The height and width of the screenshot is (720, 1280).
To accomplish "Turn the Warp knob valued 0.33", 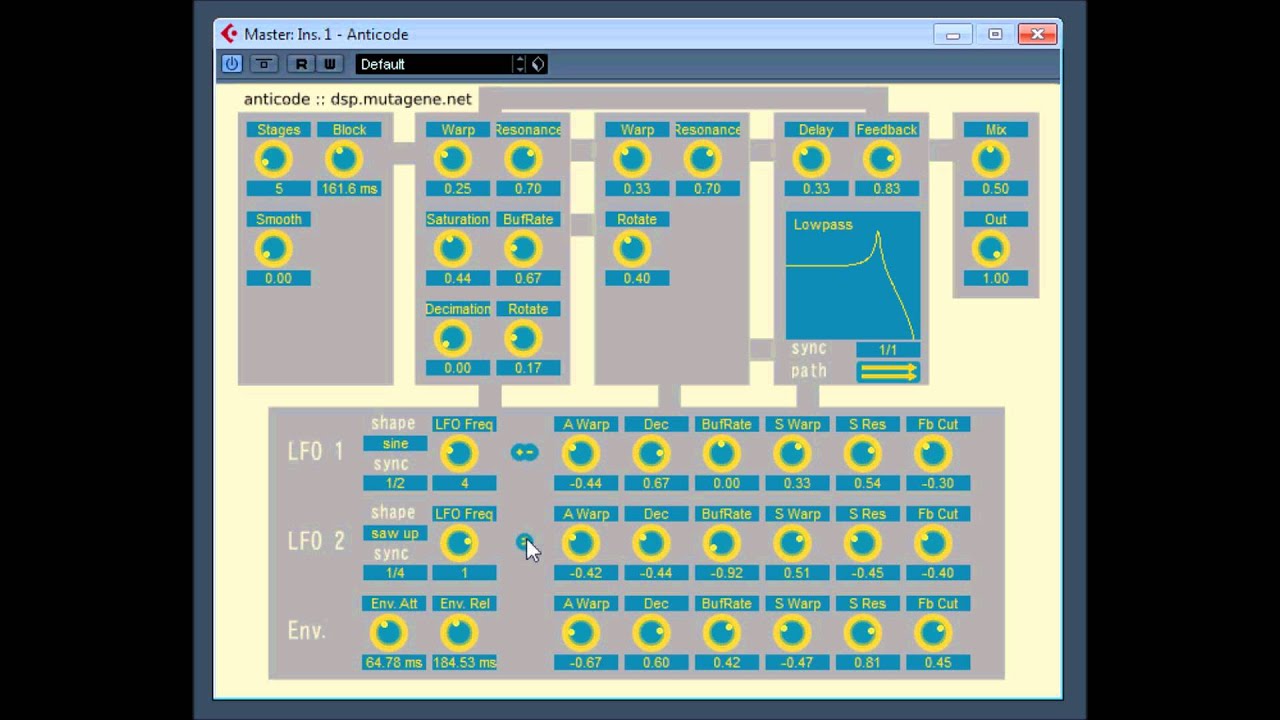I will pos(631,159).
